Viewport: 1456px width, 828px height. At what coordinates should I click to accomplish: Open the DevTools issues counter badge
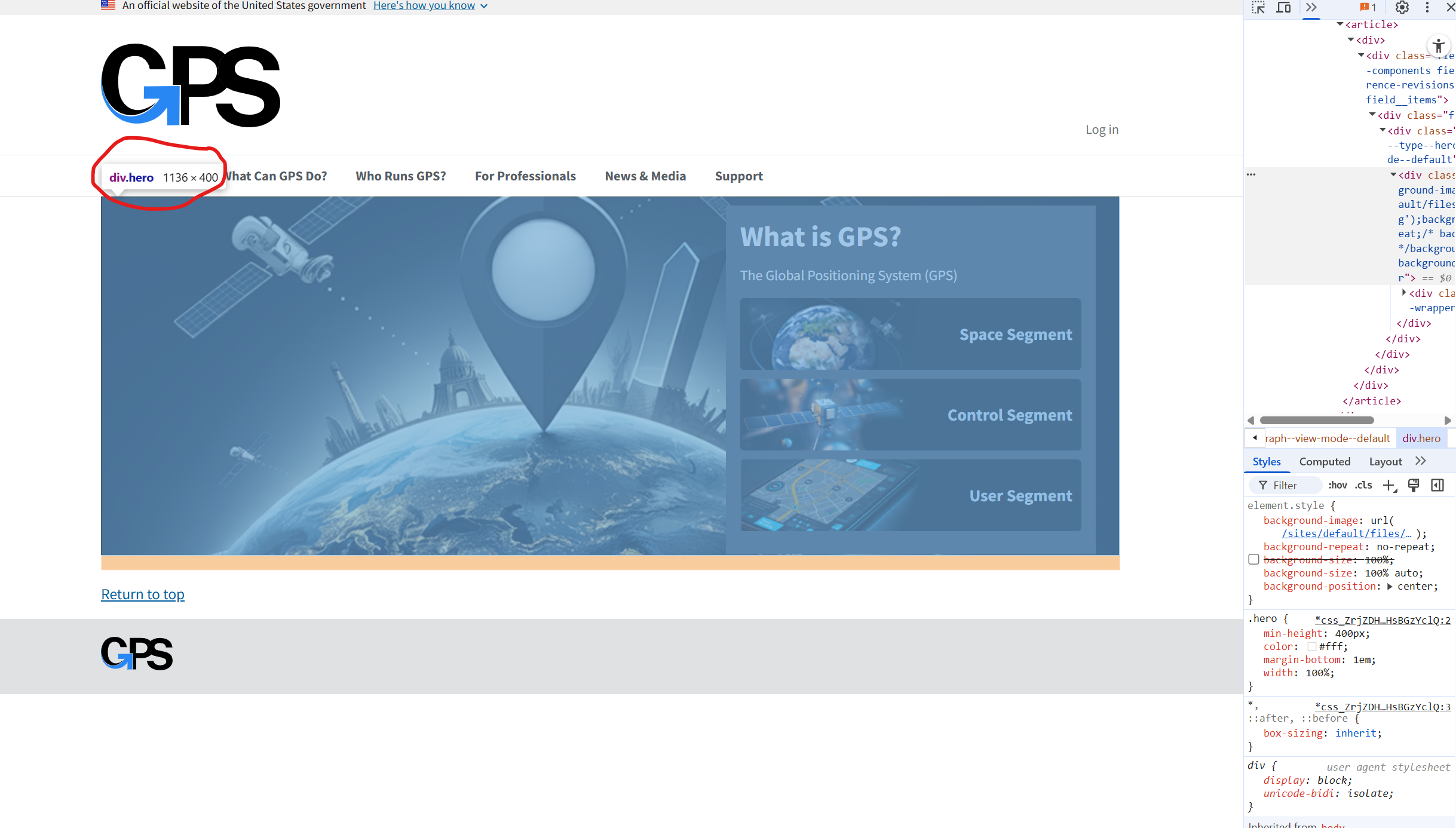[x=1368, y=7]
